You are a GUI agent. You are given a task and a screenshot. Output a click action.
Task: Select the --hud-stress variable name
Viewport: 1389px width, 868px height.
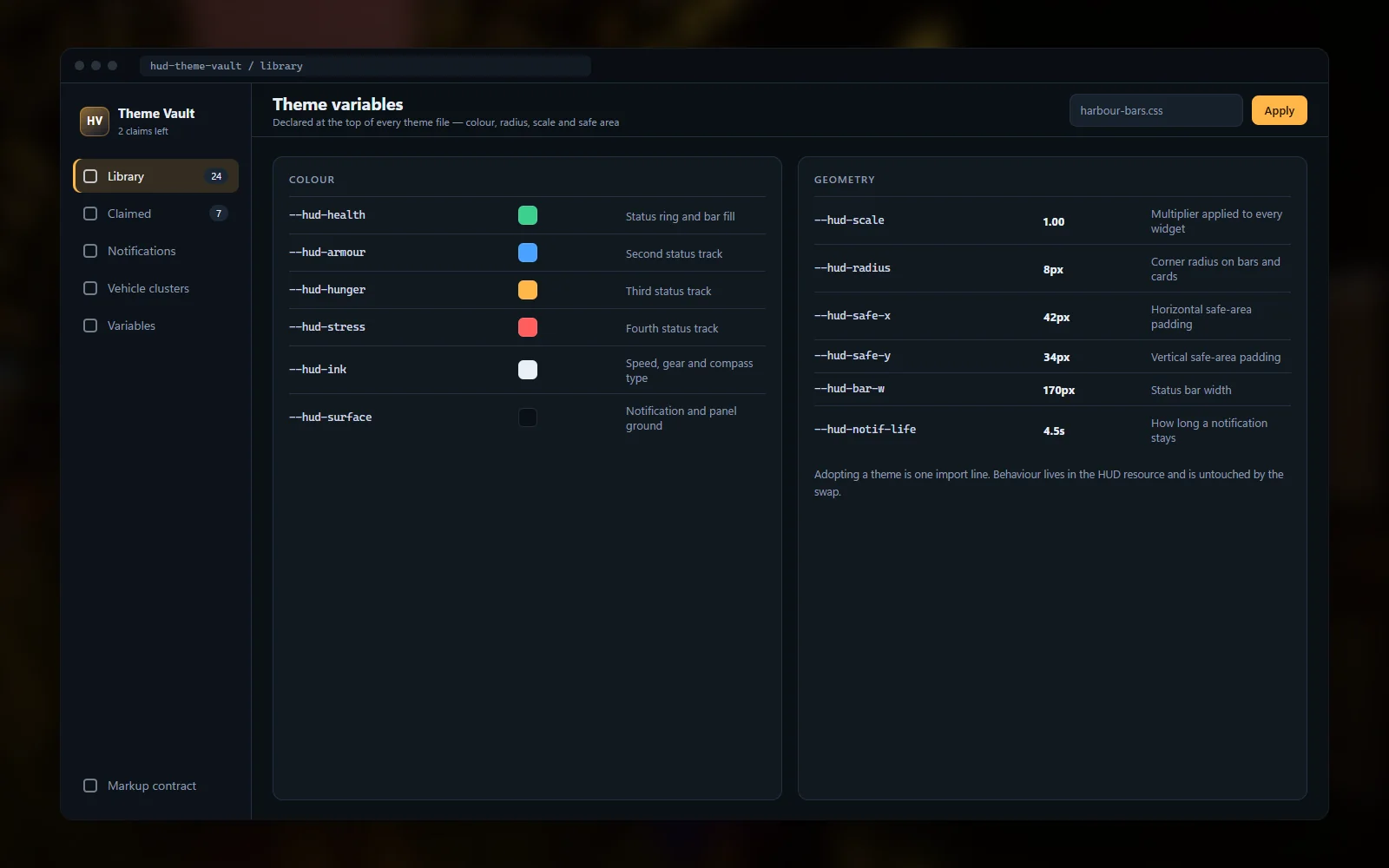(327, 327)
